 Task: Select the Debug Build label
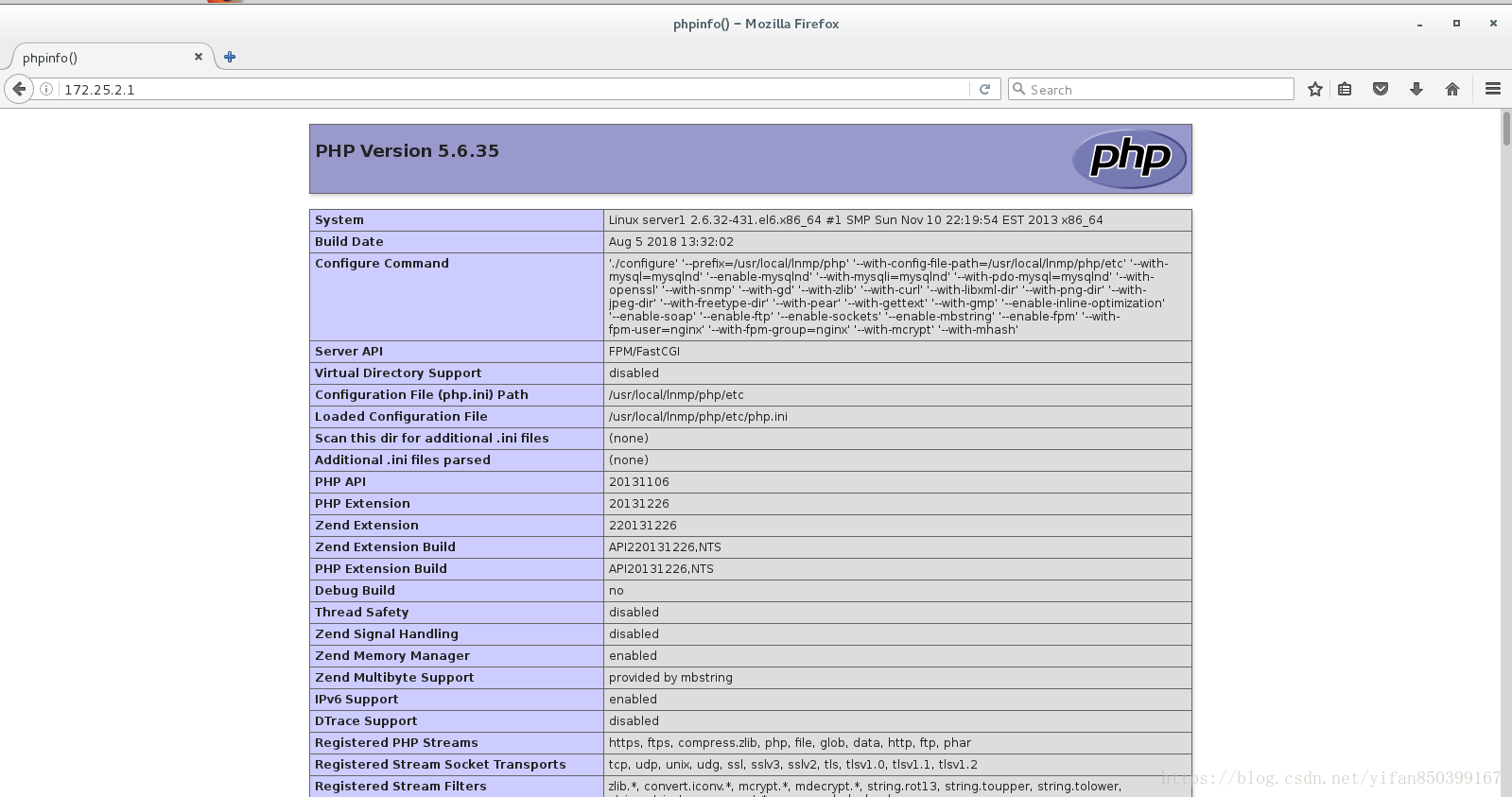coord(355,590)
